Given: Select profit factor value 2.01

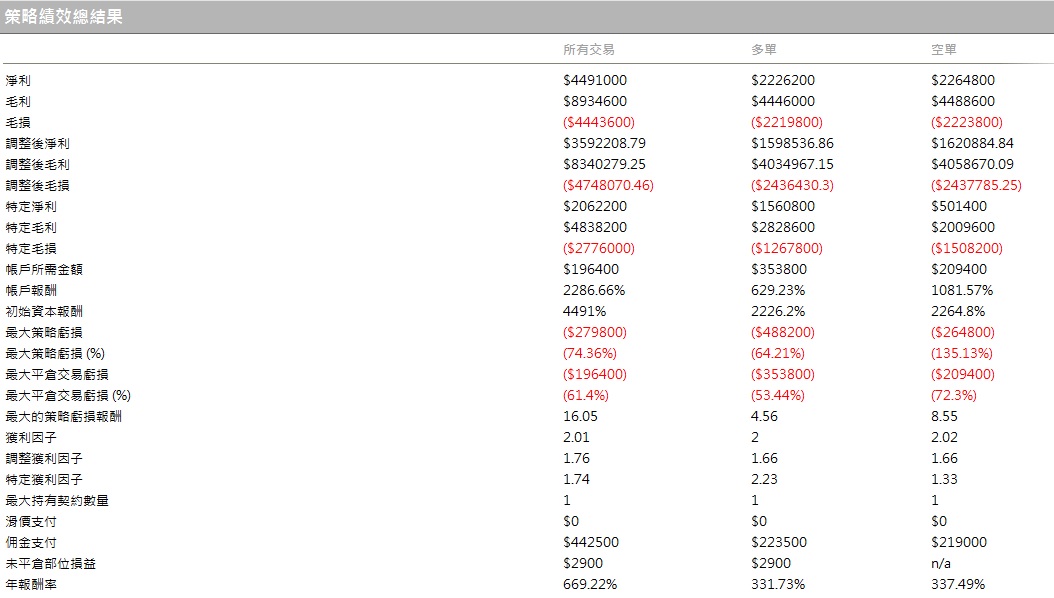Looking at the screenshot, I should pos(577,437).
